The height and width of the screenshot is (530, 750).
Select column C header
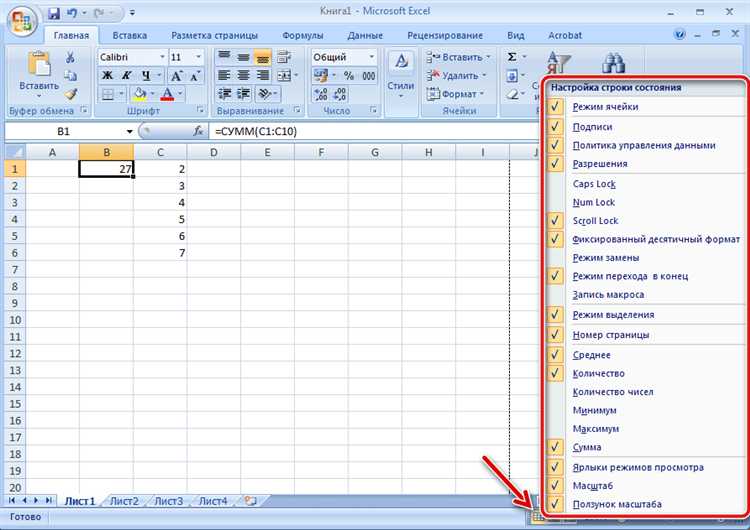click(x=160, y=153)
